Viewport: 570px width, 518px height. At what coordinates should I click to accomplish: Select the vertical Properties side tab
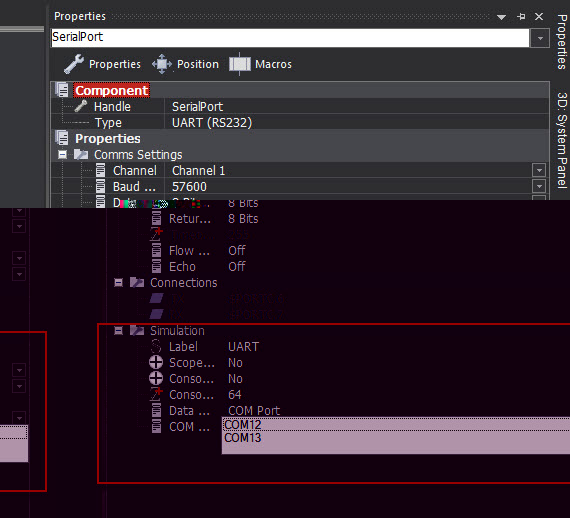point(562,41)
